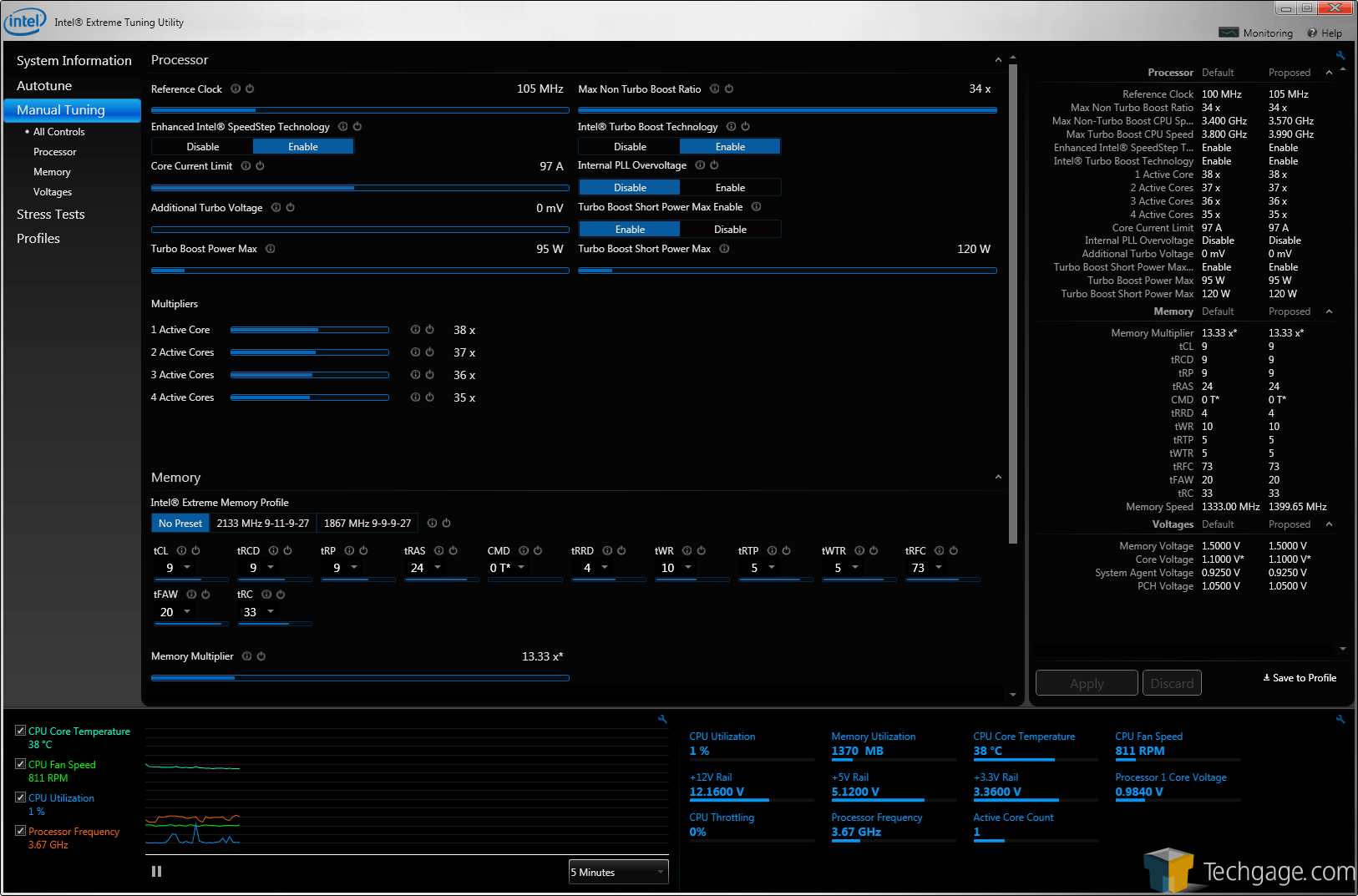The height and width of the screenshot is (896, 1358).
Task: Open Help
Action: point(1325,33)
